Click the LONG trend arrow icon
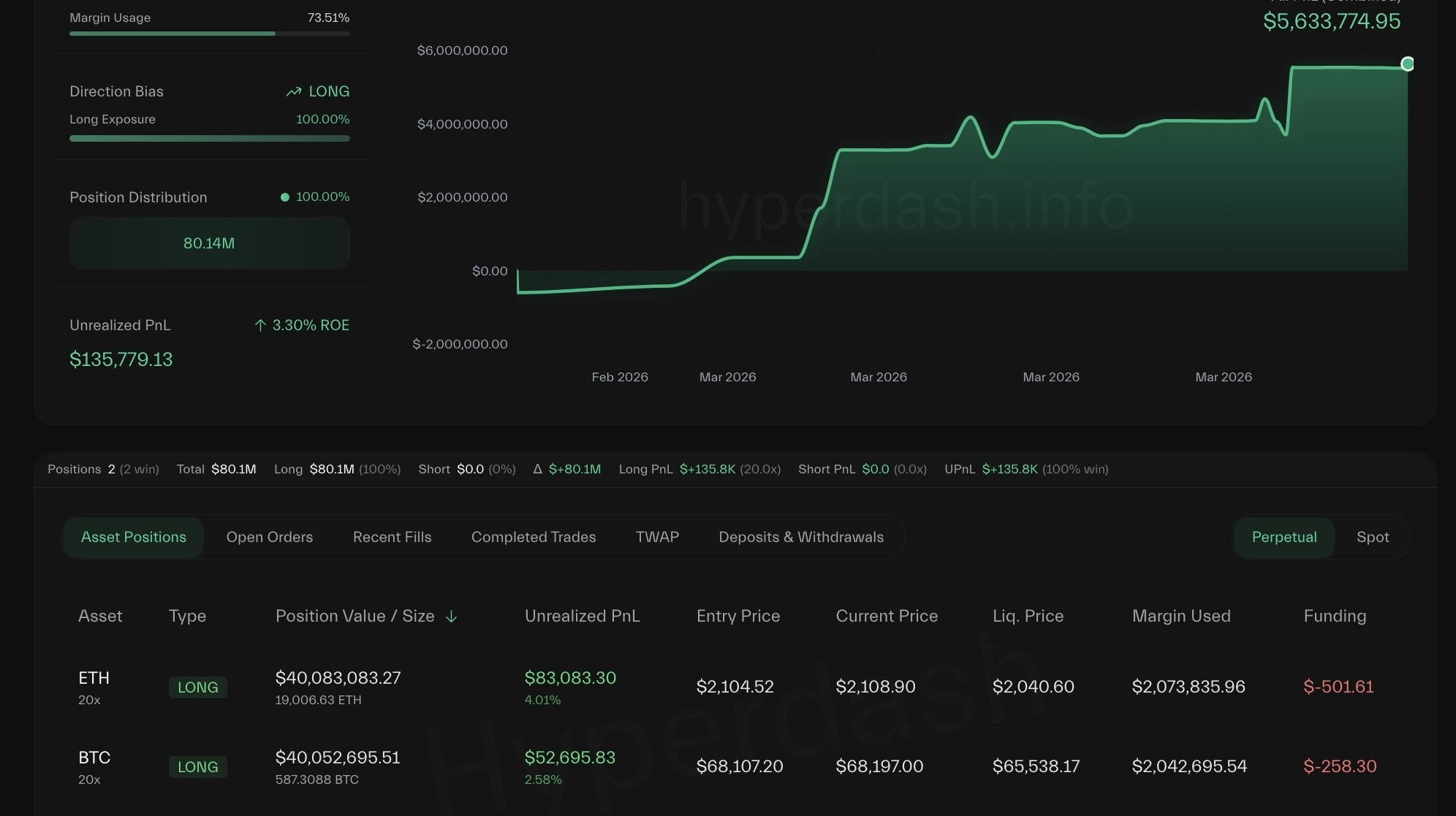Image resolution: width=1456 pixels, height=816 pixels. point(294,92)
